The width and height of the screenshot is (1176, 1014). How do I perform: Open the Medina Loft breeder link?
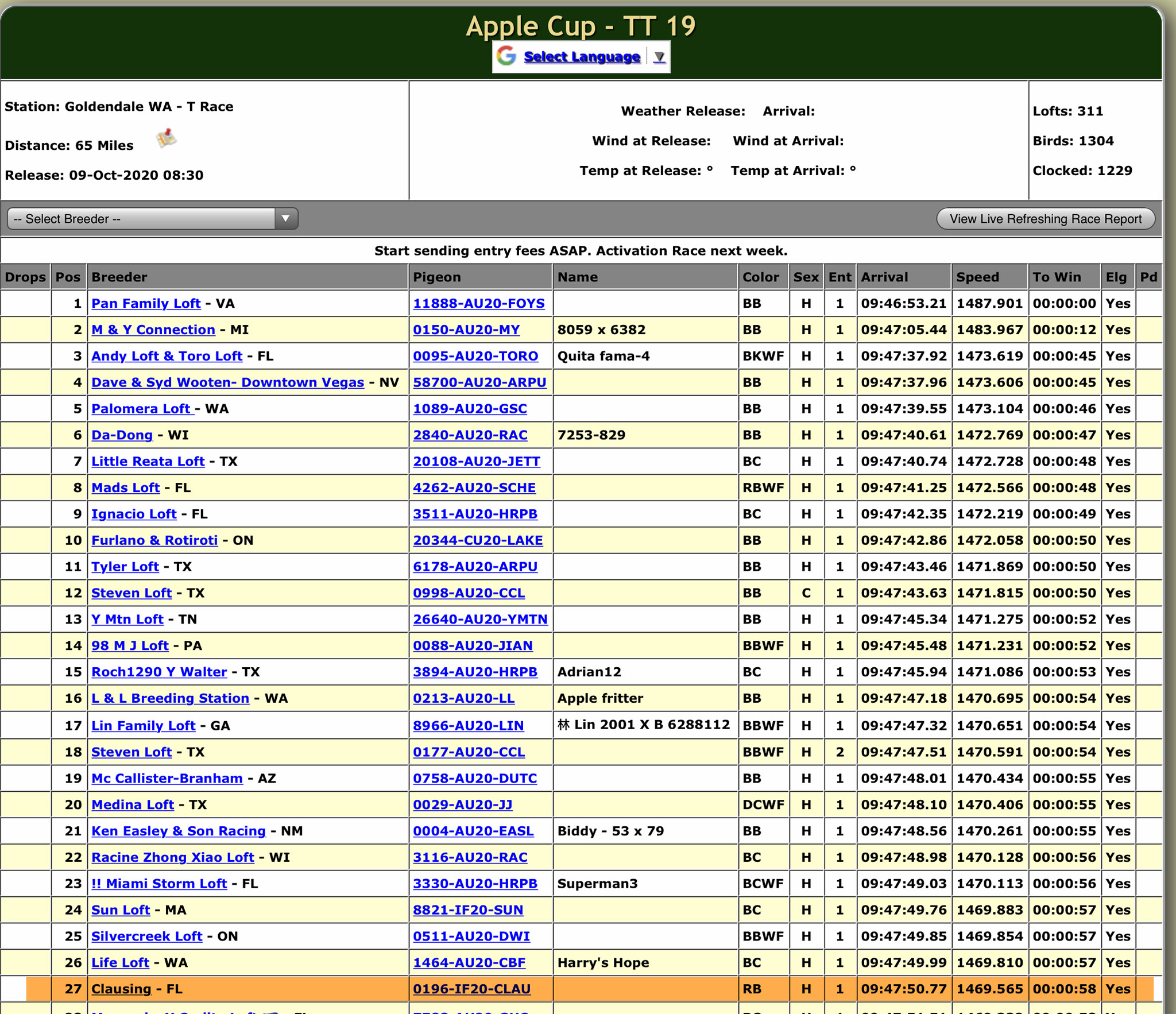(133, 806)
